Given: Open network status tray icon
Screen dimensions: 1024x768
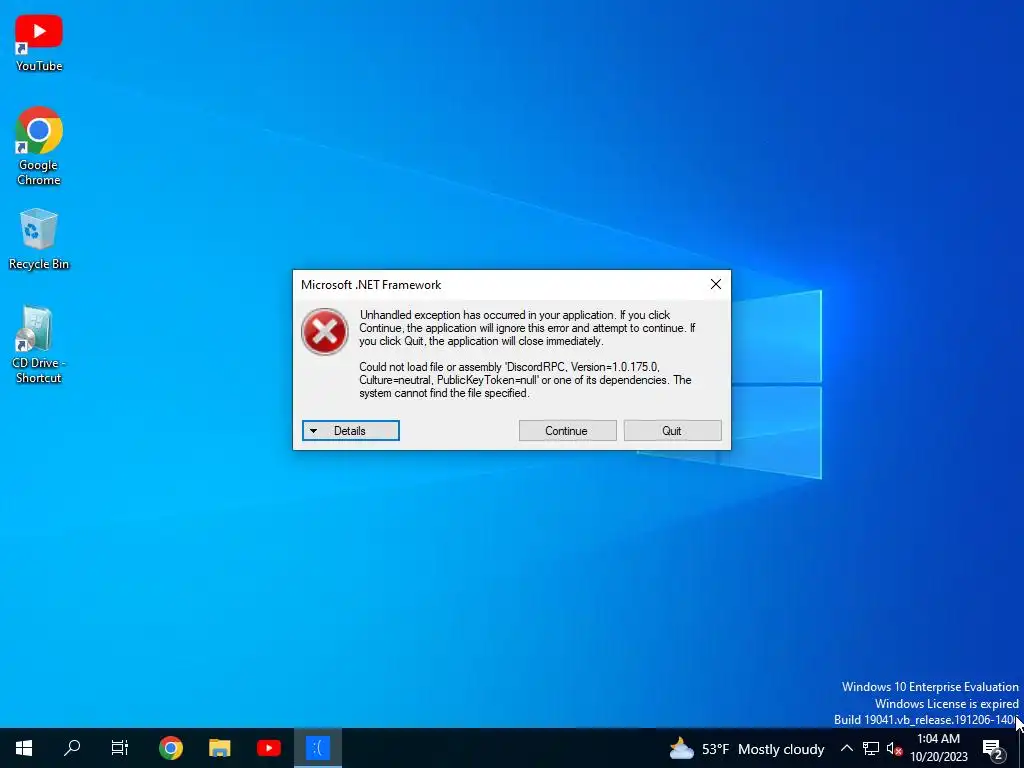Looking at the screenshot, I should [871, 748].
